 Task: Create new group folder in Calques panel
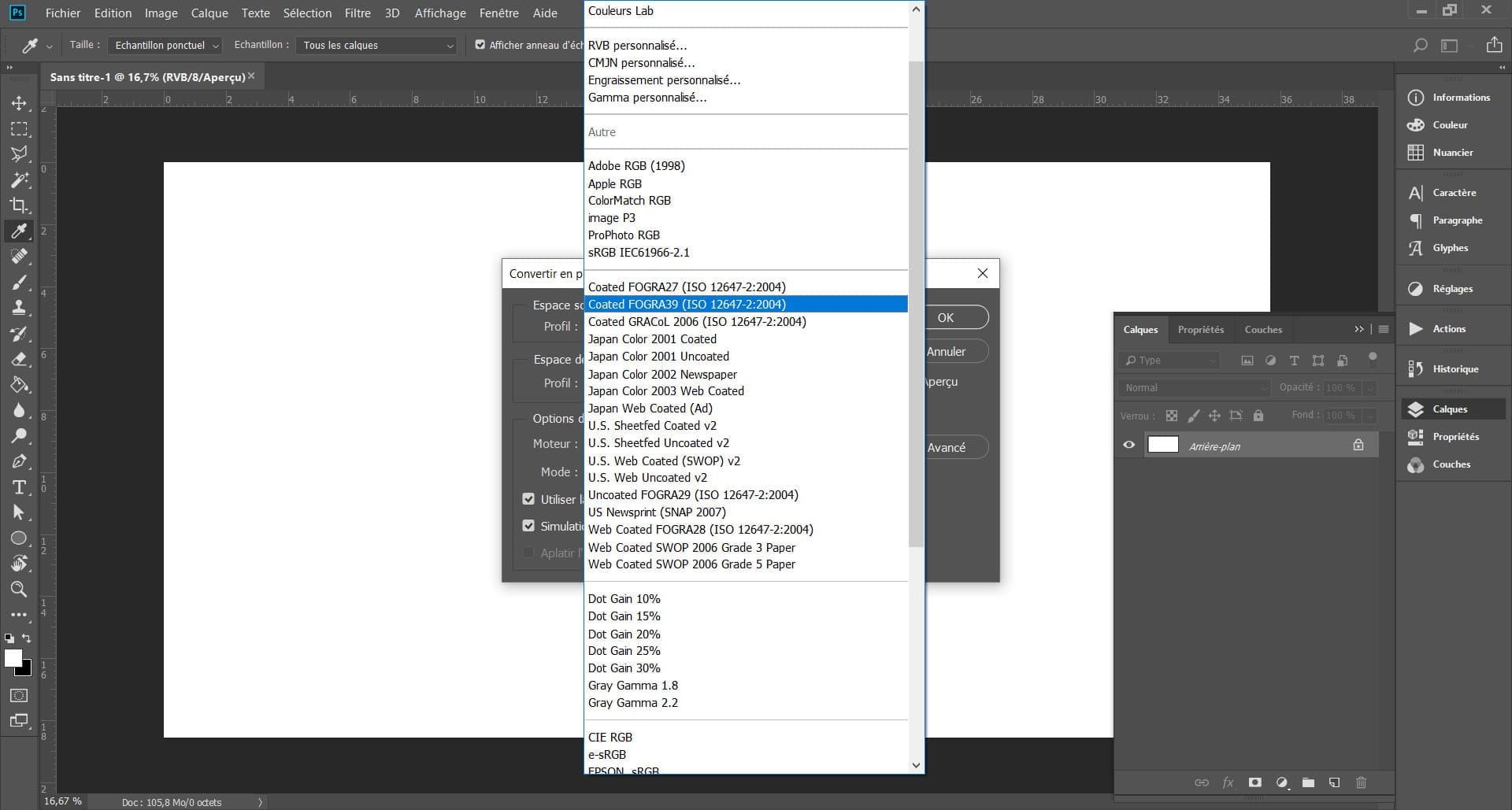[x=1308, y=782]
